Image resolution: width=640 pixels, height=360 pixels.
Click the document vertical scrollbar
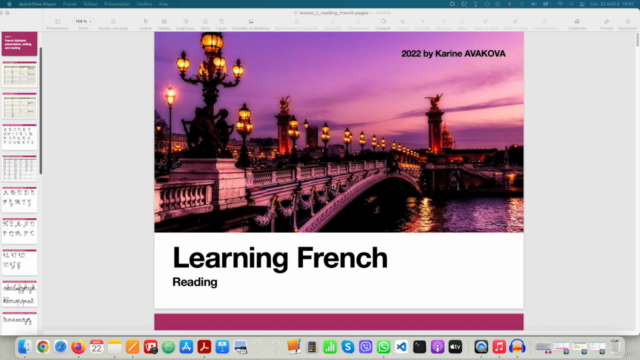[637, 40]
